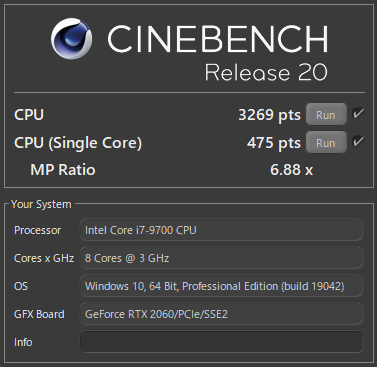The width and height of the screenshot is (377, 367).
Task: Click the Cores x GHz field
Action: point(221,258)
